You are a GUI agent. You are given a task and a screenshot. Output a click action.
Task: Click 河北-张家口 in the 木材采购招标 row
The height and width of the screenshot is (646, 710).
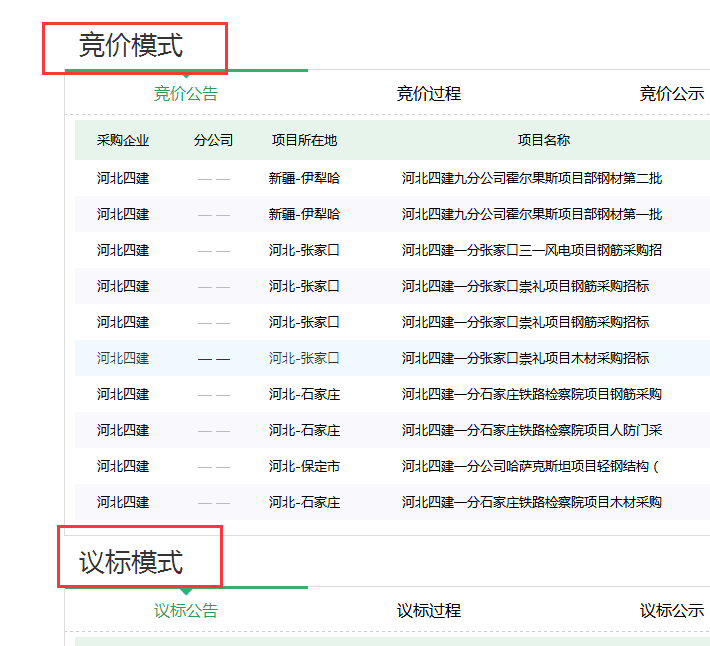(x=304, y=359)
